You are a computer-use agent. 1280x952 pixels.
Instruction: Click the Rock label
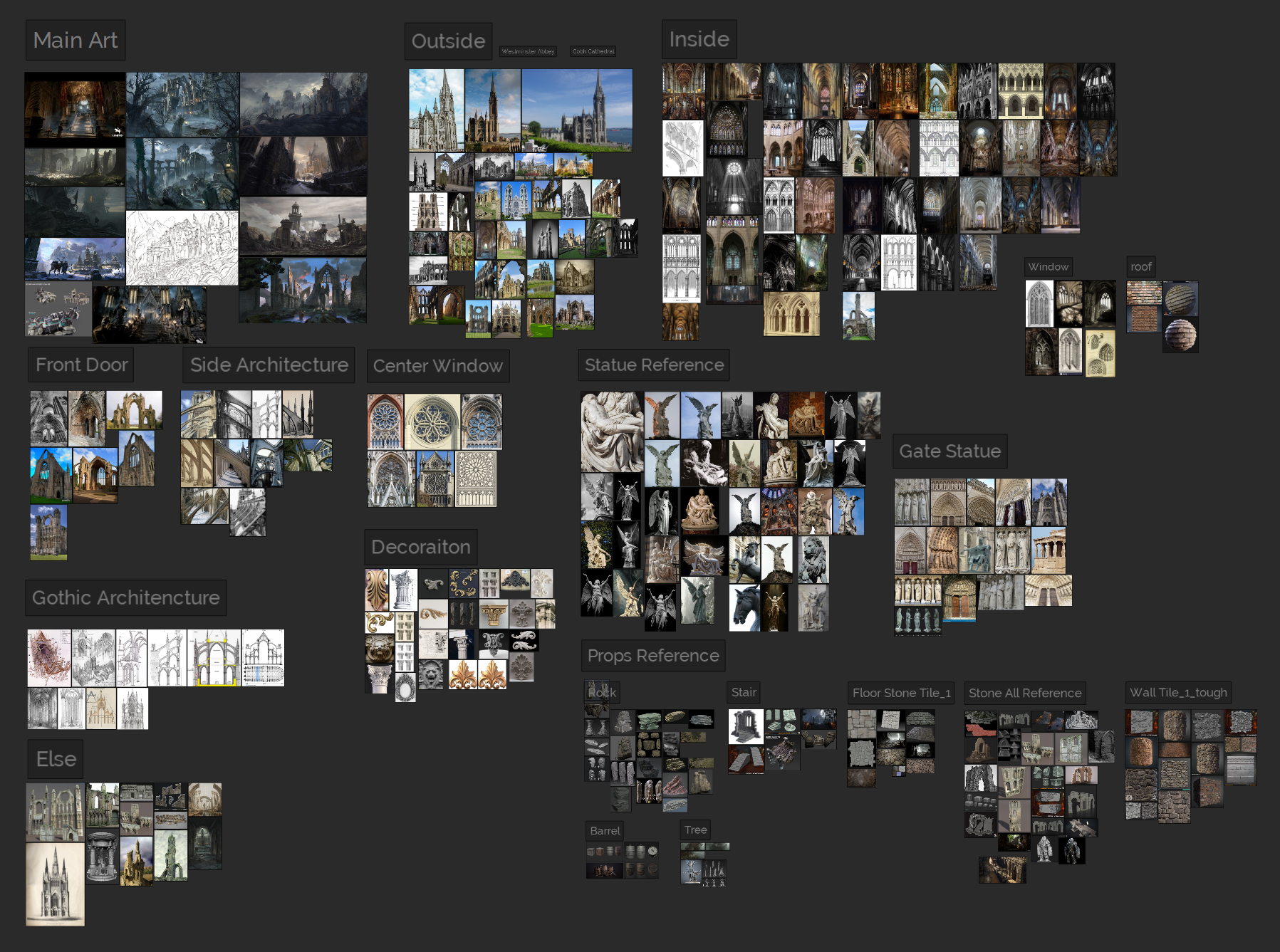(x=602, y=693)
